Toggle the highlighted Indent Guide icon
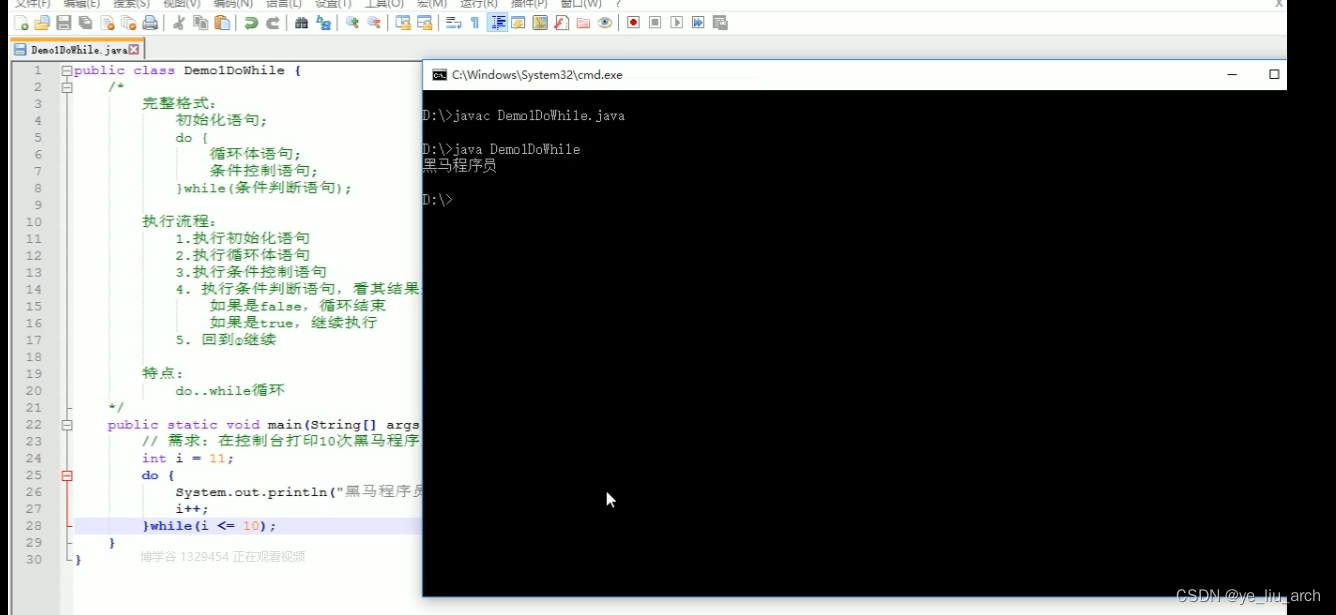This screenshot has width=1336, height=615. (x=496, y=22)
